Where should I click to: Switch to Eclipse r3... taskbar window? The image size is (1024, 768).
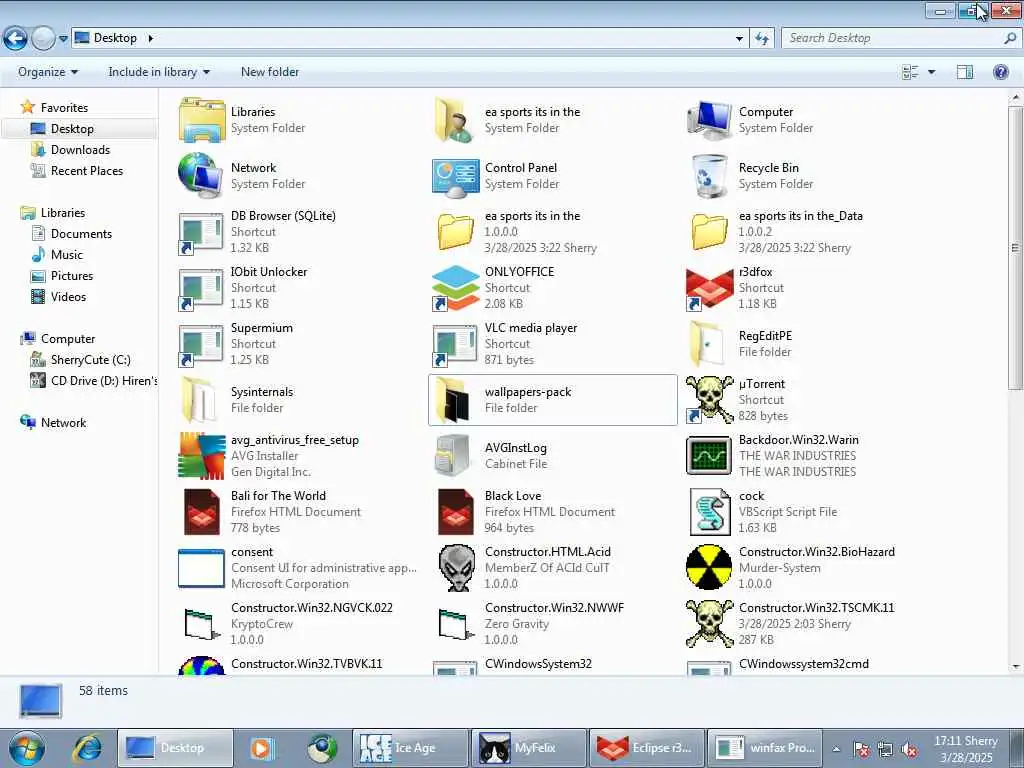coord(647,748)
